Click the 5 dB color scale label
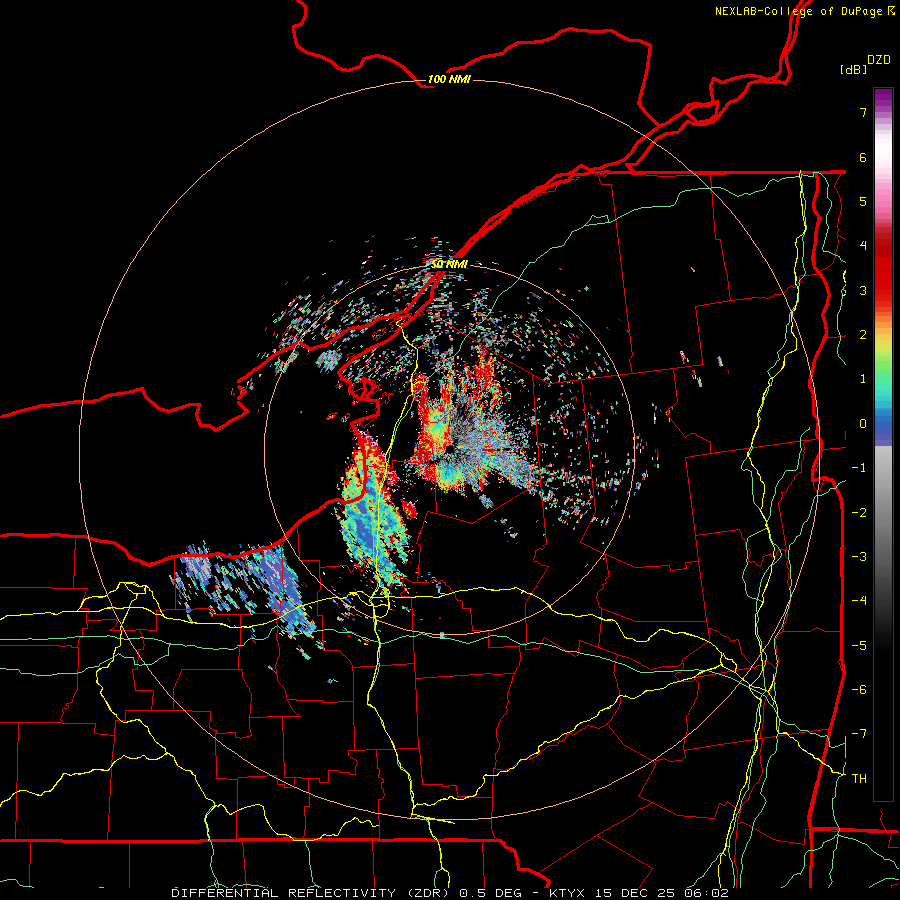 point(863,201)
